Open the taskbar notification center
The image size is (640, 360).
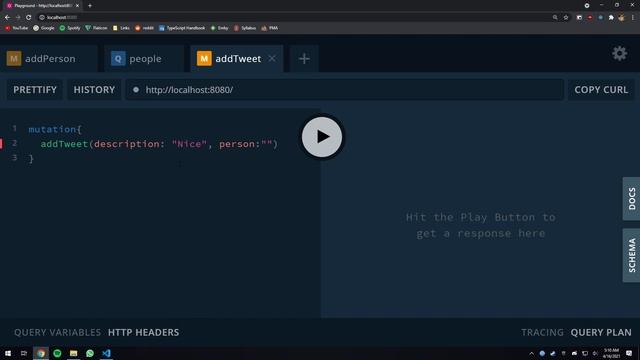pyautogui.click(x=629, y=353)
